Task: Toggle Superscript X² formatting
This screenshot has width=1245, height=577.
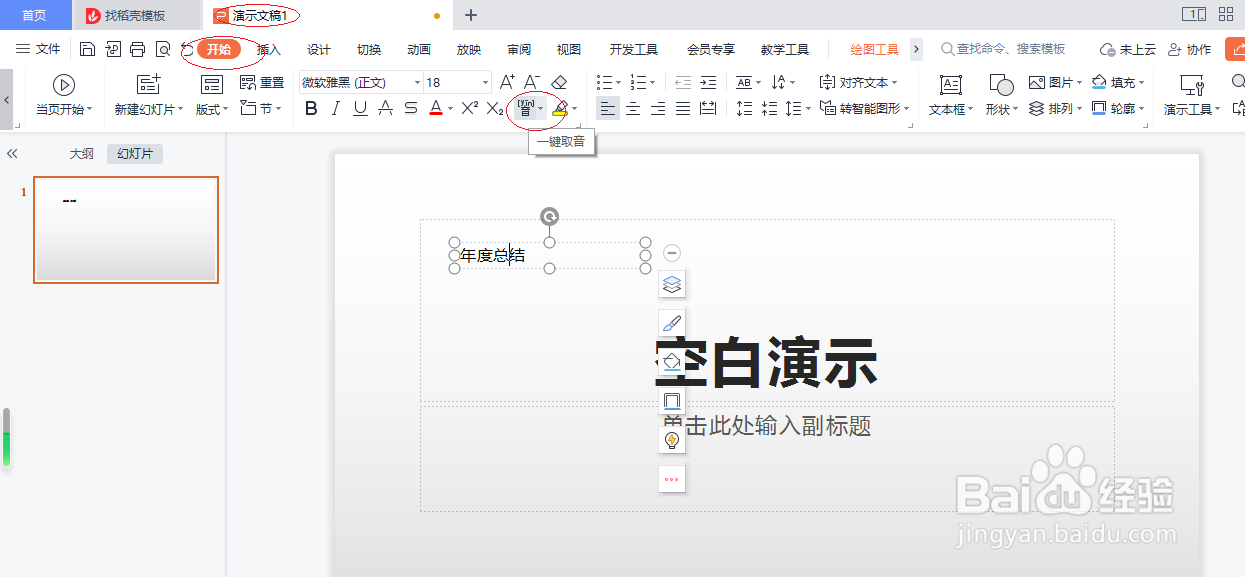Action: coord(469,108)
